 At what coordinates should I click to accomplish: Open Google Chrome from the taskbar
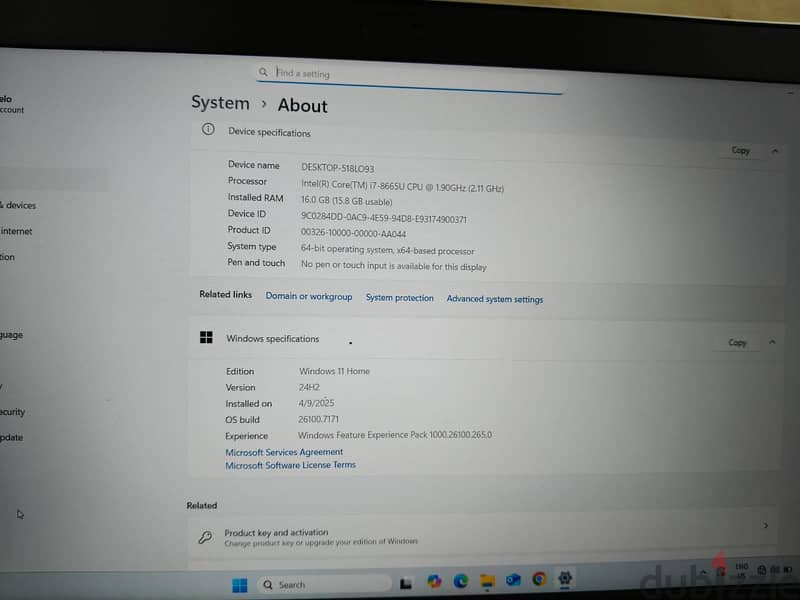coord(539,579)
